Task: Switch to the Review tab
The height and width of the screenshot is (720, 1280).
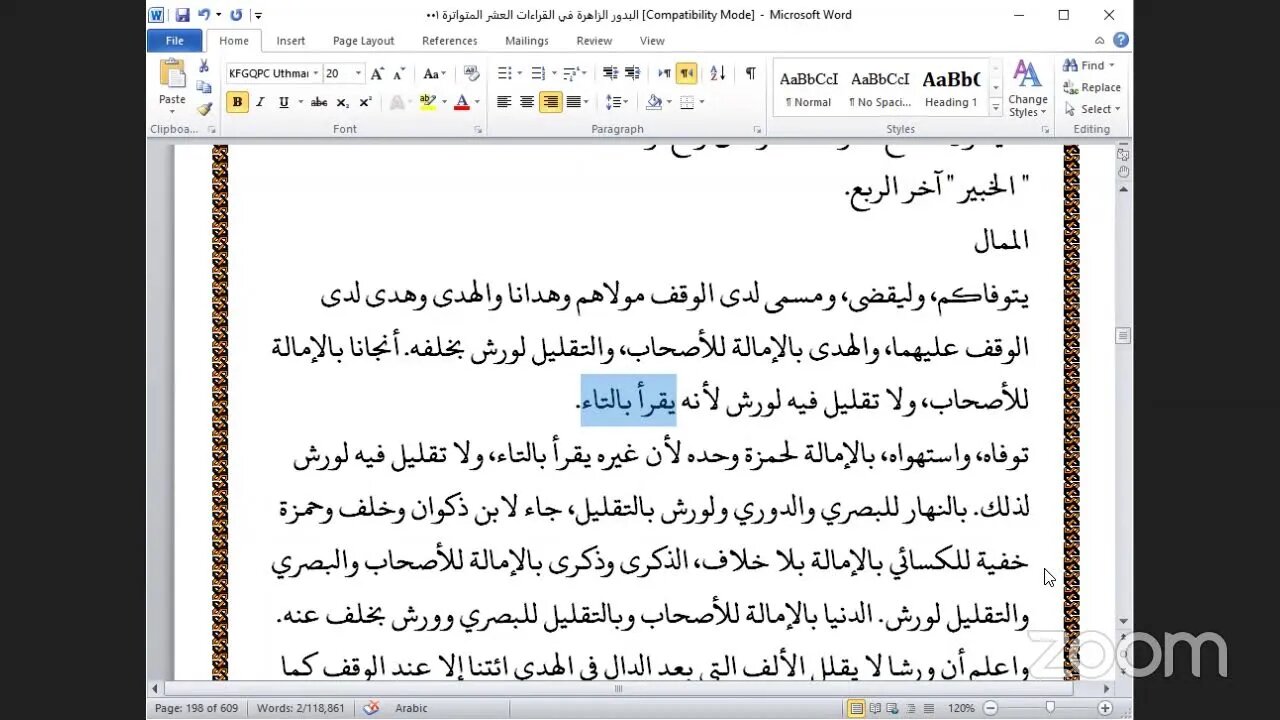Action: 594,41
